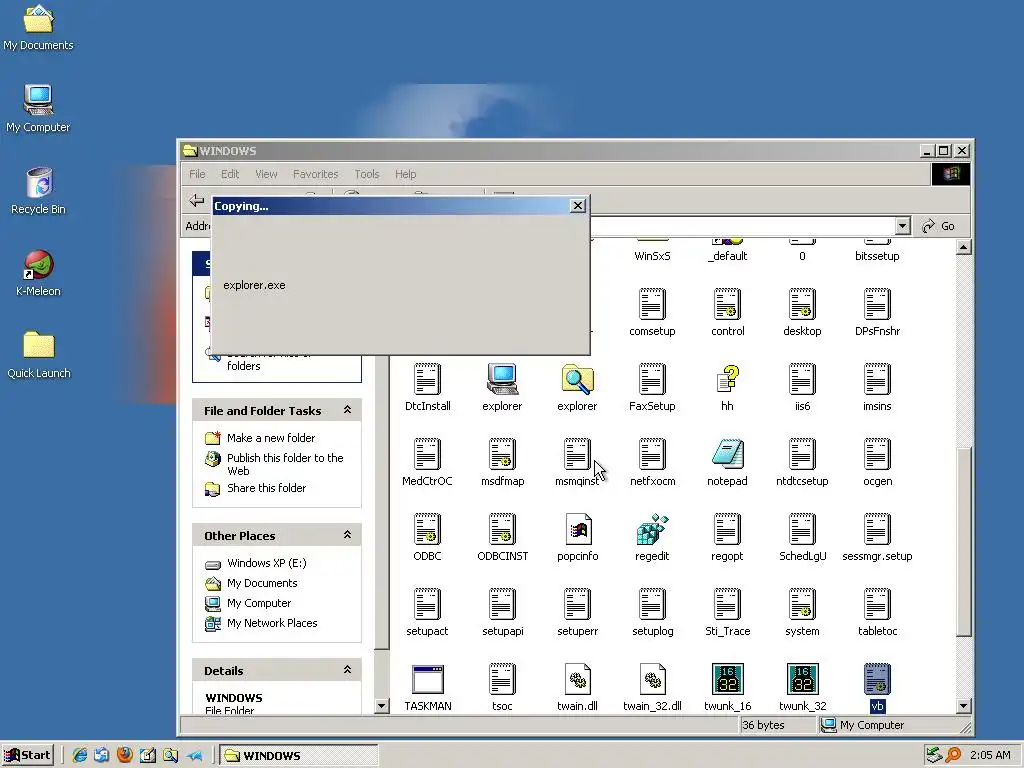
Task: Select the popcinfo file icon
Action: (x=577, y=529)
